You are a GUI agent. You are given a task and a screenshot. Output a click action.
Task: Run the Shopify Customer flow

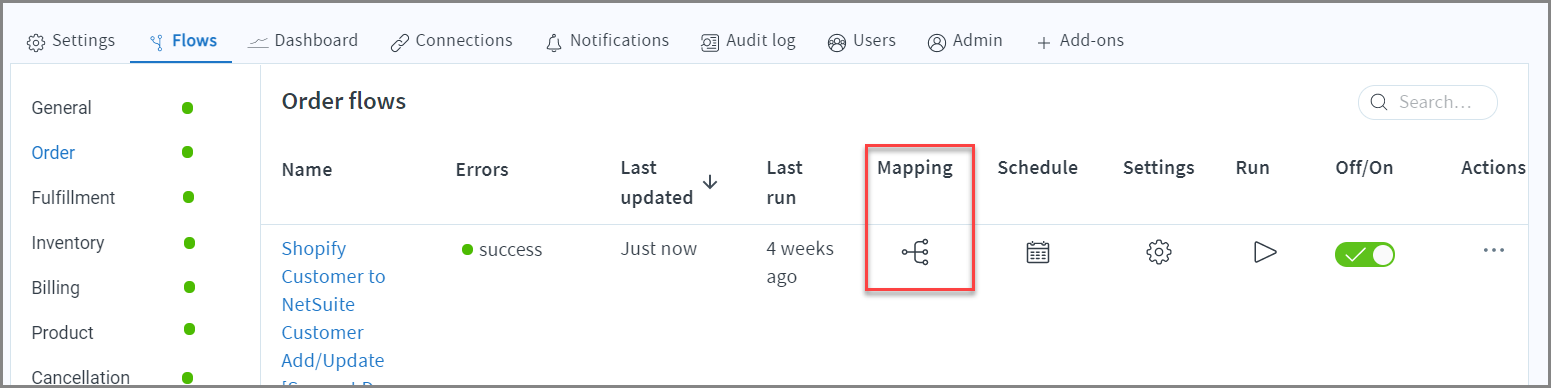[1265, 252]
